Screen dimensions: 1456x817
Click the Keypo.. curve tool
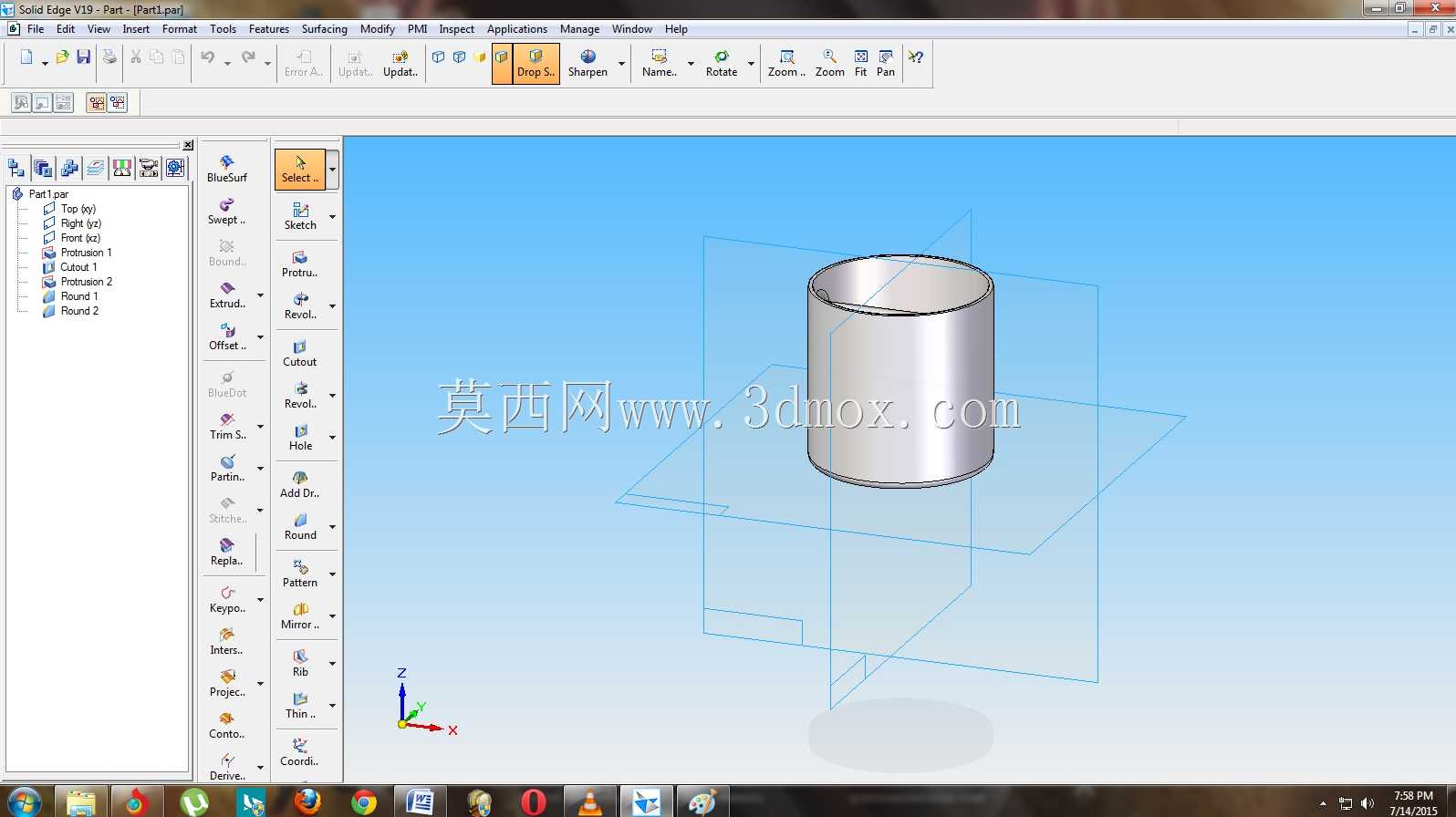click(227, 599)
